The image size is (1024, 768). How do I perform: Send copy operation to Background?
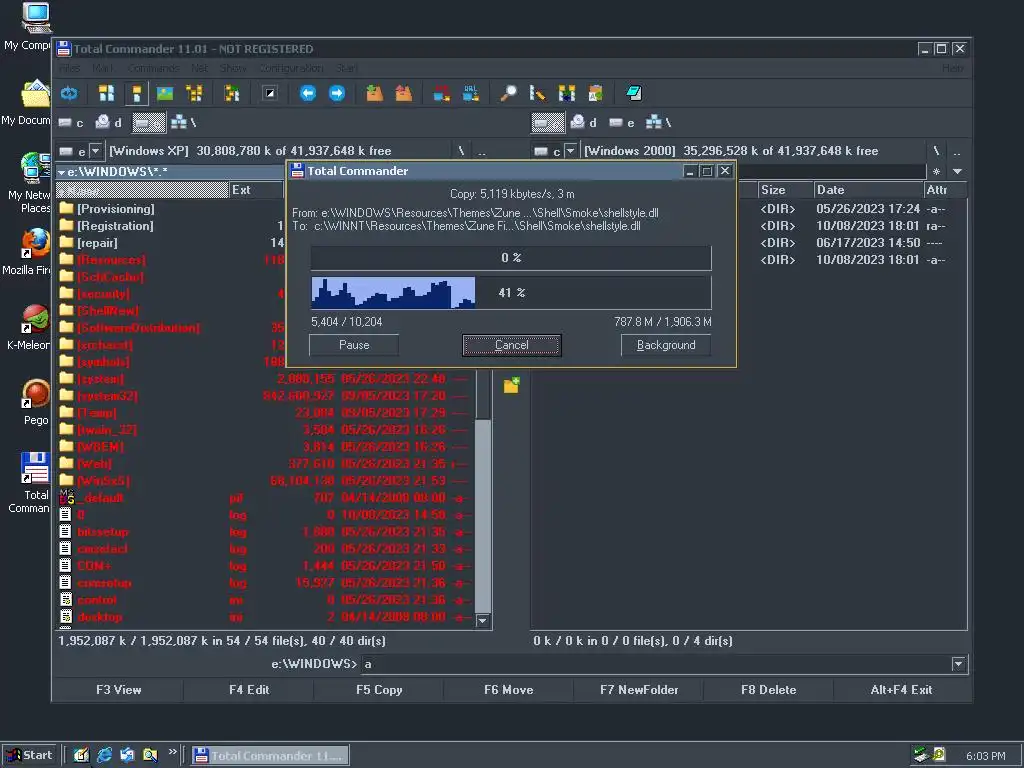tap(665, 345)
